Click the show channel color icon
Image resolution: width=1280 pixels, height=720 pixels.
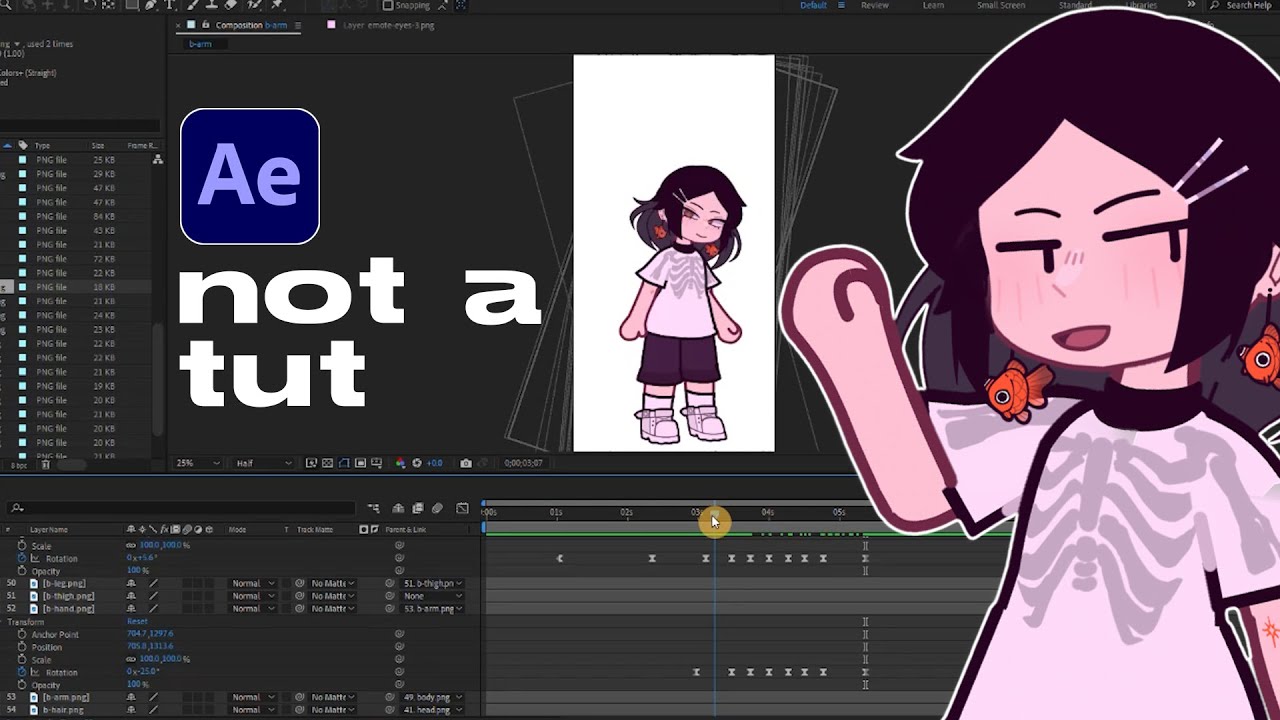pyautogui.click(x=400, y=463)
